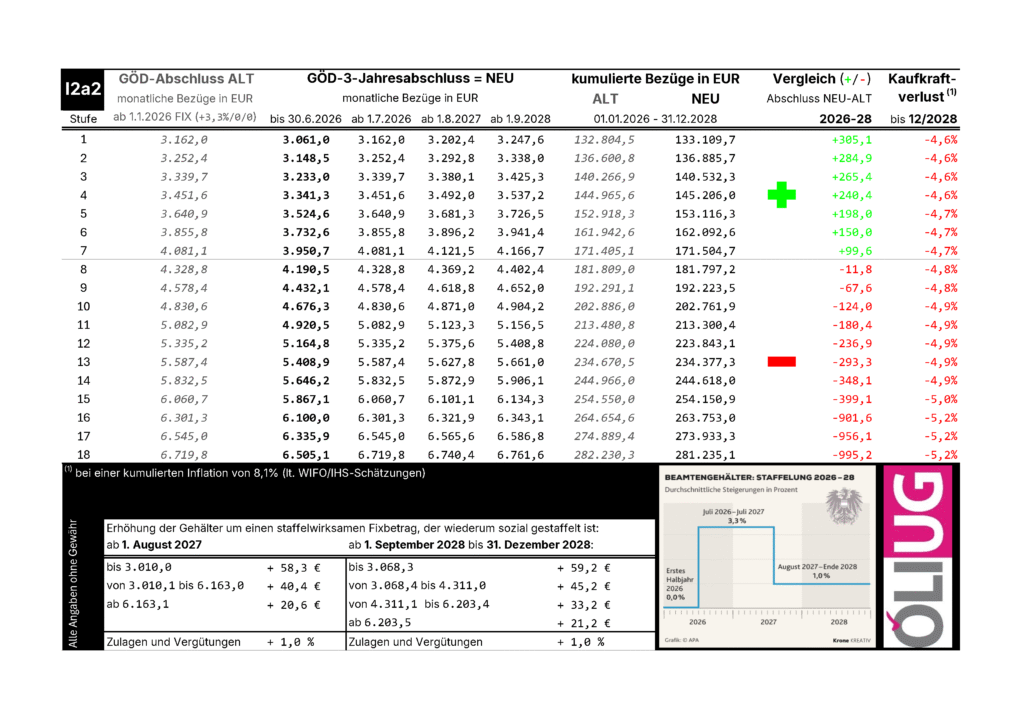Click the ÖLIUG logo

click(918, 559)
